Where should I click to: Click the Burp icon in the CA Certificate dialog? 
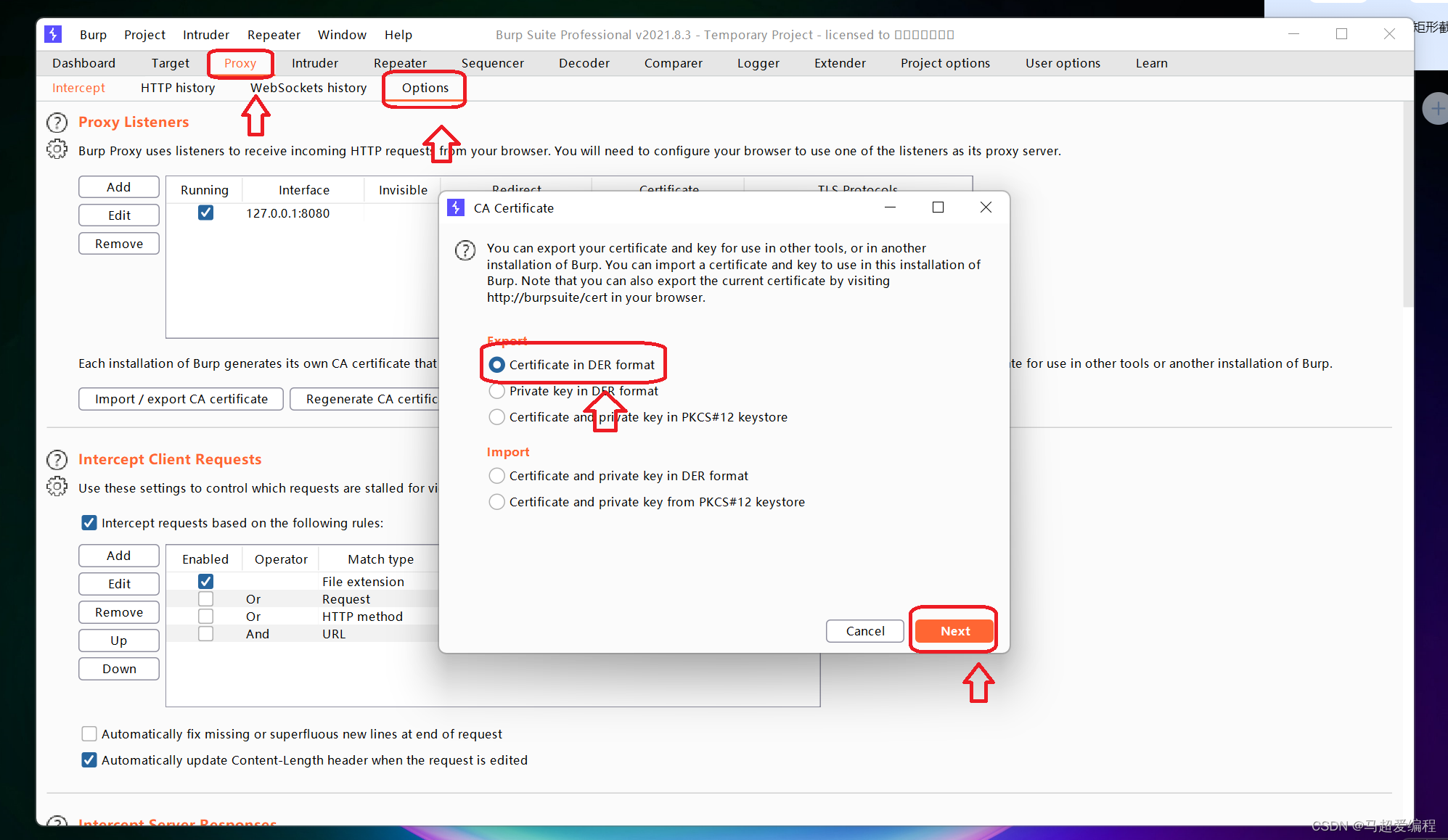click(x=456, y=208)
